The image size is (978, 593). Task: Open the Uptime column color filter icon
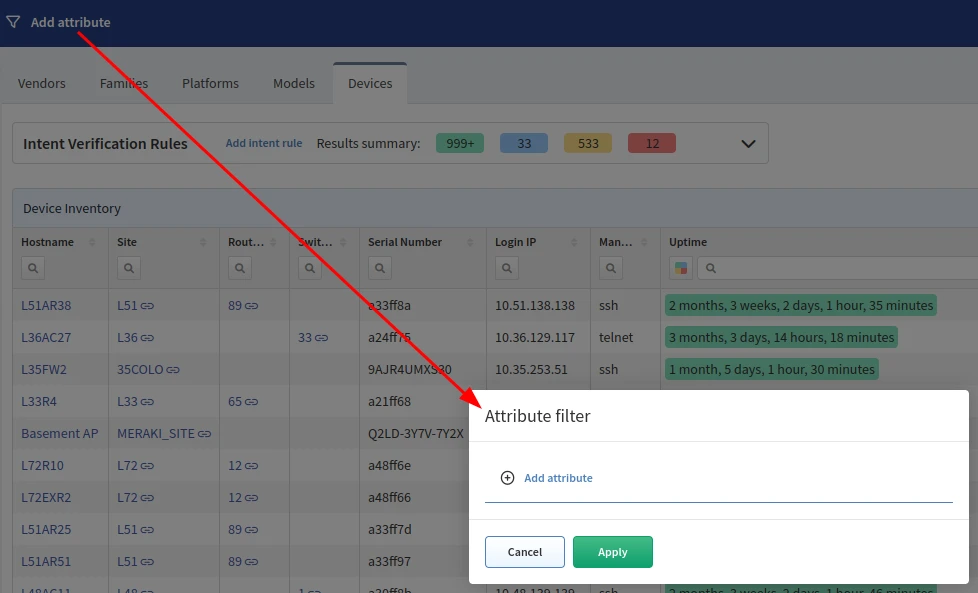(x=681, y=268)
